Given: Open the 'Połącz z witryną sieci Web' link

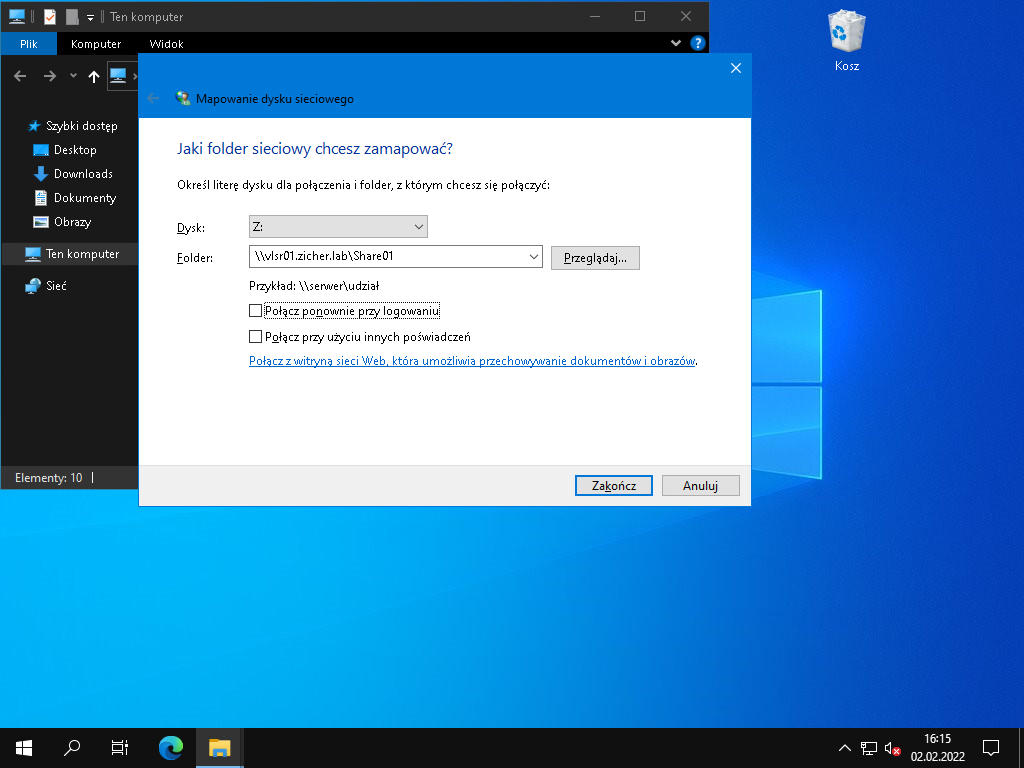Looking at the screenshot, I should point(472,361).
